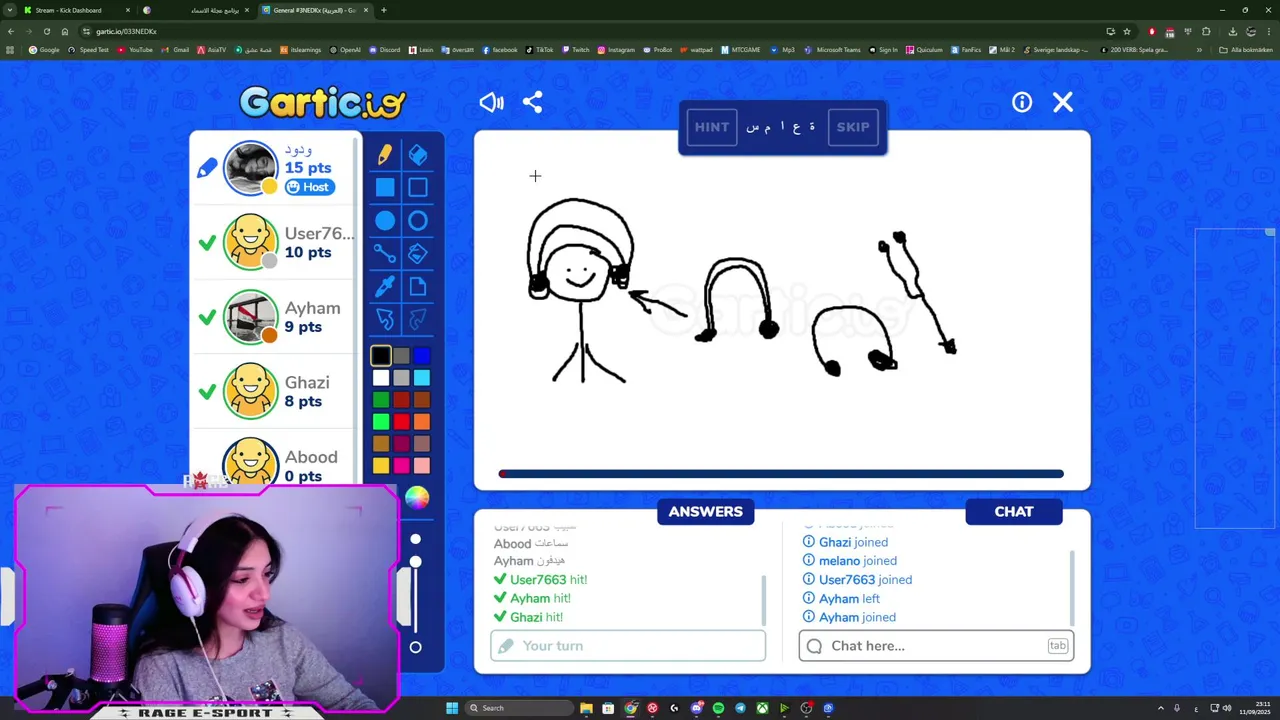Viewport: 1280px width, 720px height.
Task: Pick the eyedropper color picker tool
Action: 385,287
